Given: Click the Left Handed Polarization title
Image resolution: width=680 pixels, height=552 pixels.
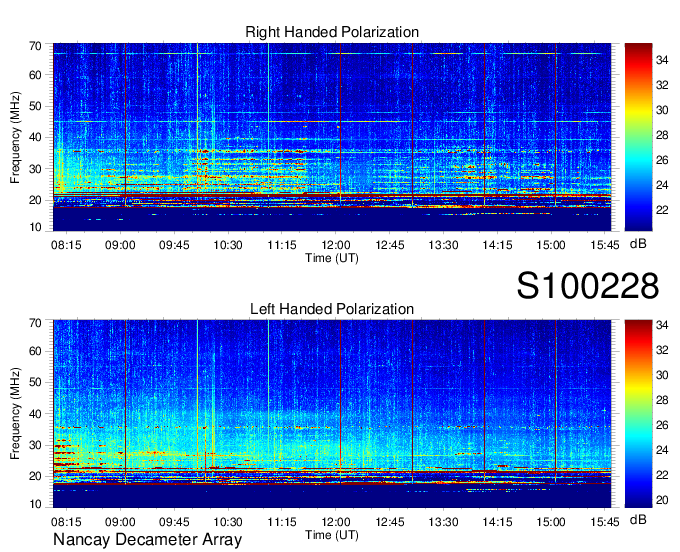Looking at the screenshot, I should 332,309.
